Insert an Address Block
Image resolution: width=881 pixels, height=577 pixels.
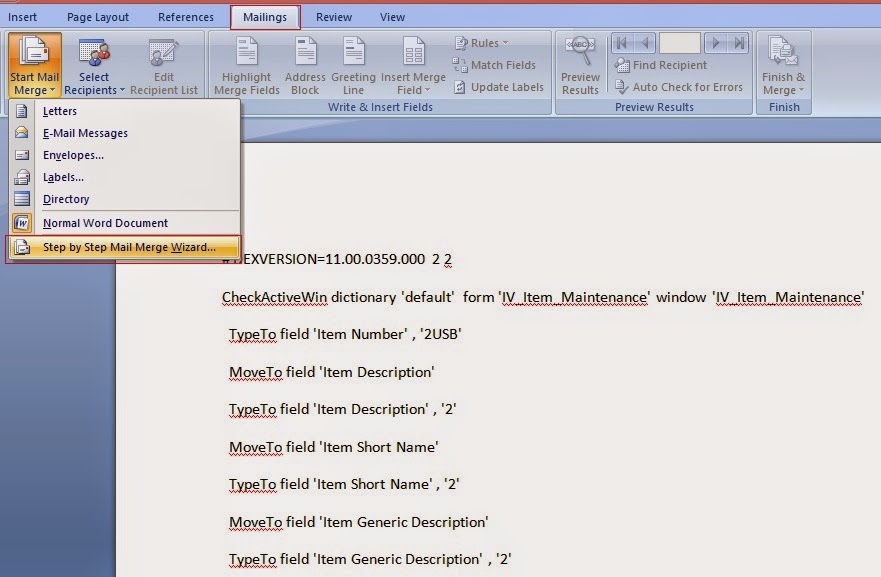pos(305,65)
